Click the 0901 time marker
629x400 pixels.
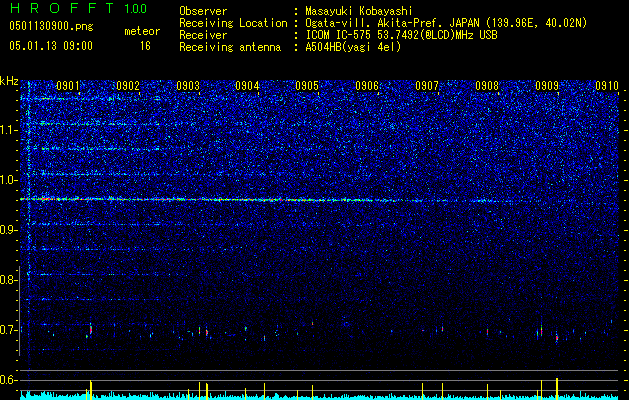pos(67,86)
